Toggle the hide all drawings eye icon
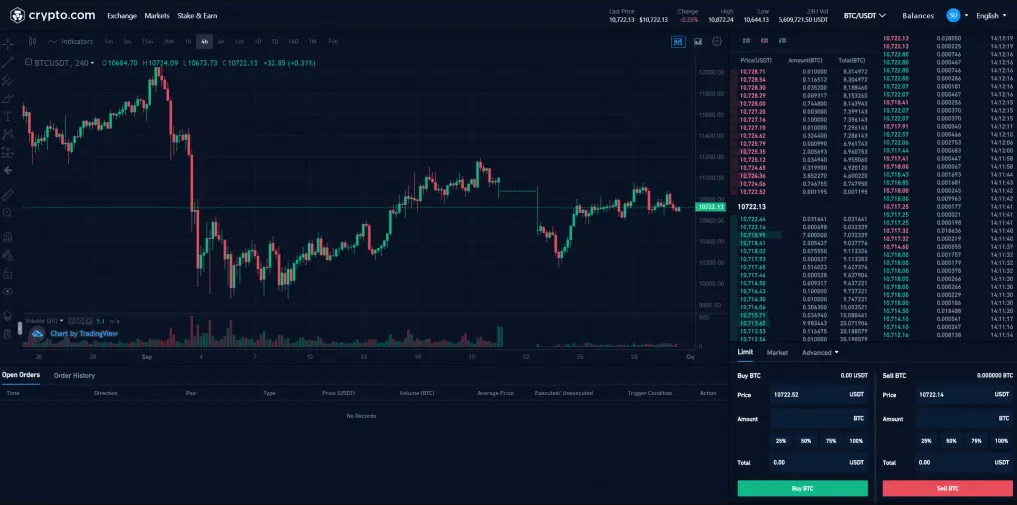Viewport: 1017px width, 505px height. click(x=8, y=291)
